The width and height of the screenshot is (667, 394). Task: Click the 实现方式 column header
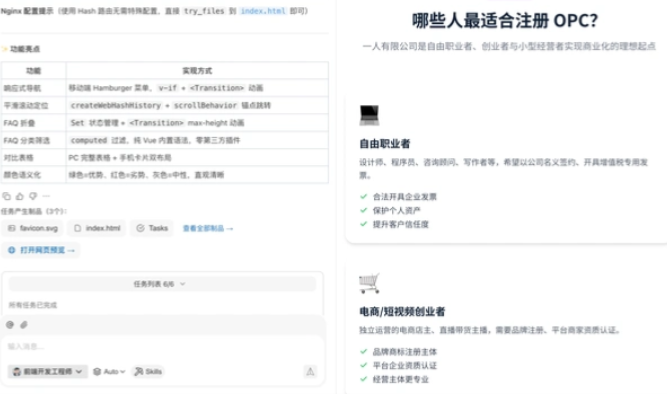click(x=197, y=71)
